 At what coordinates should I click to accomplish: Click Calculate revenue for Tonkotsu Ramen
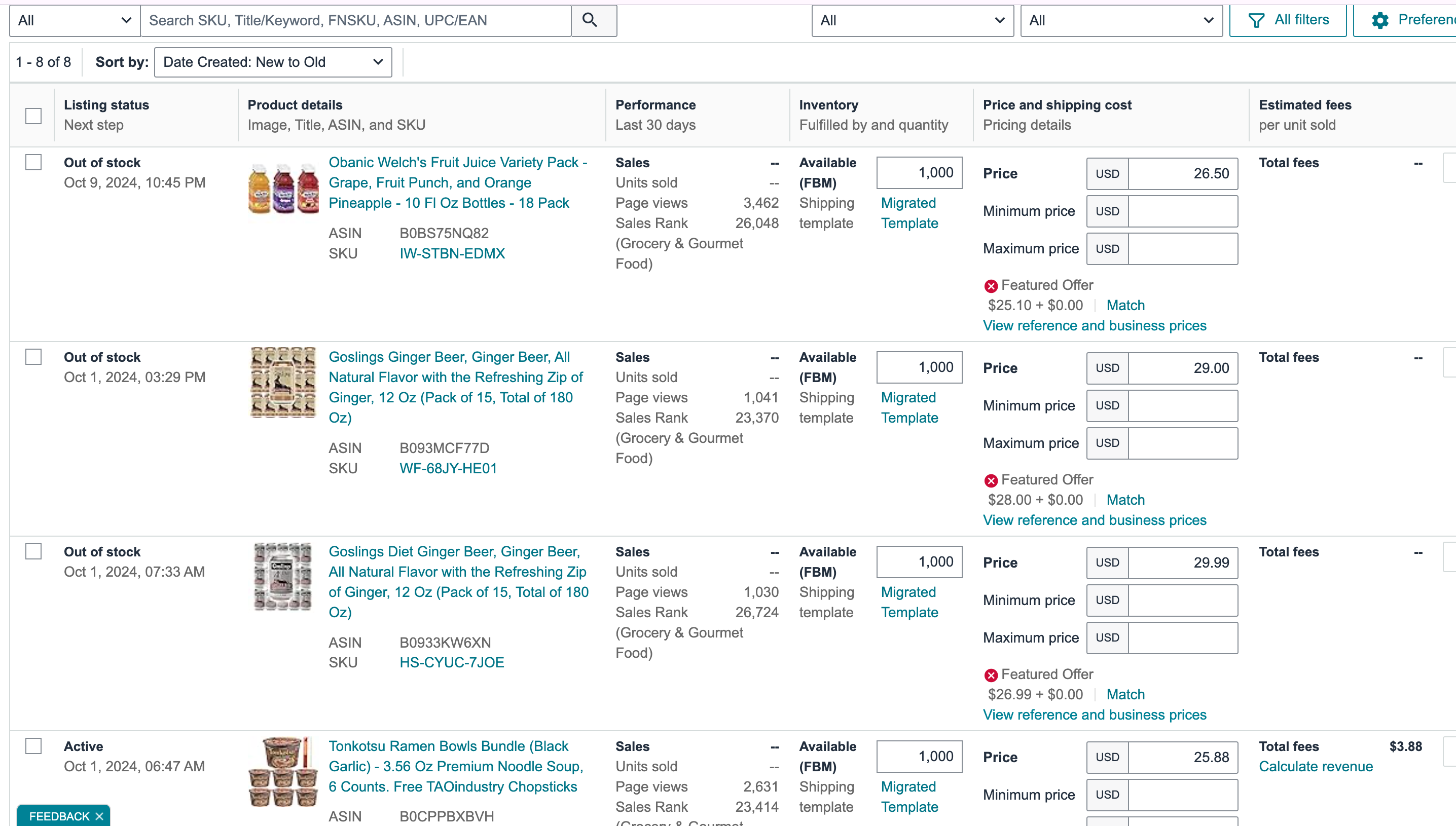pos(1316,767)
